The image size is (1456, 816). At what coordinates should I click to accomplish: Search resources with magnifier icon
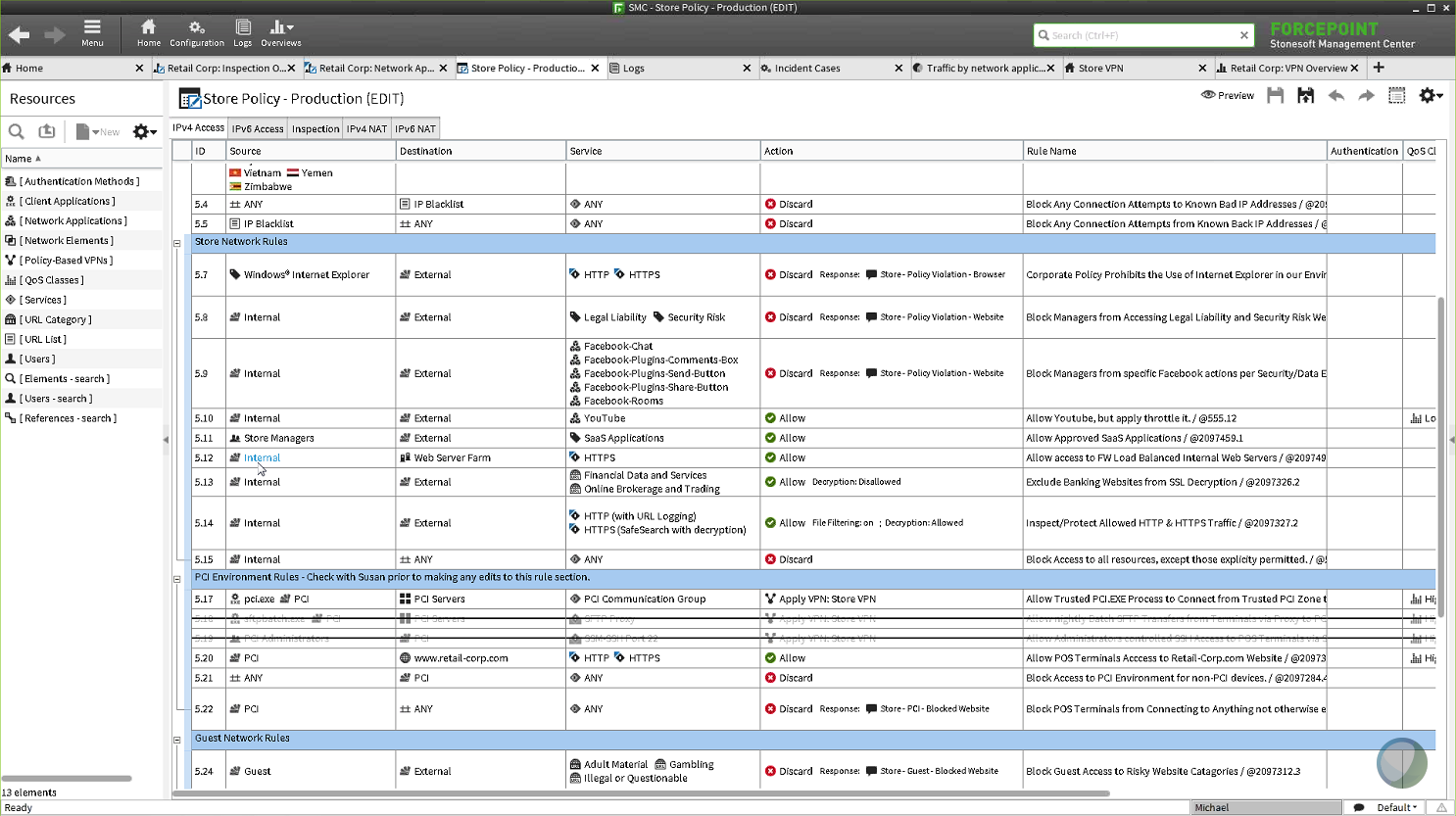[16, 131]
